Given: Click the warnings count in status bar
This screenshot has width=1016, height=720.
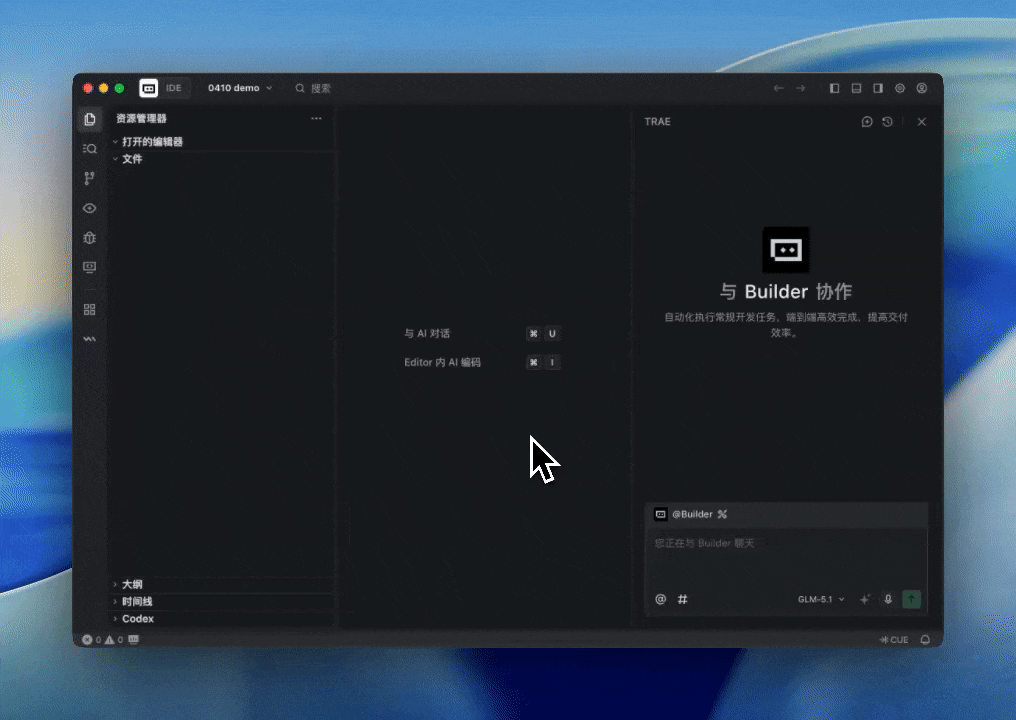Looking at the screenshot, I should tap(113, 640).
